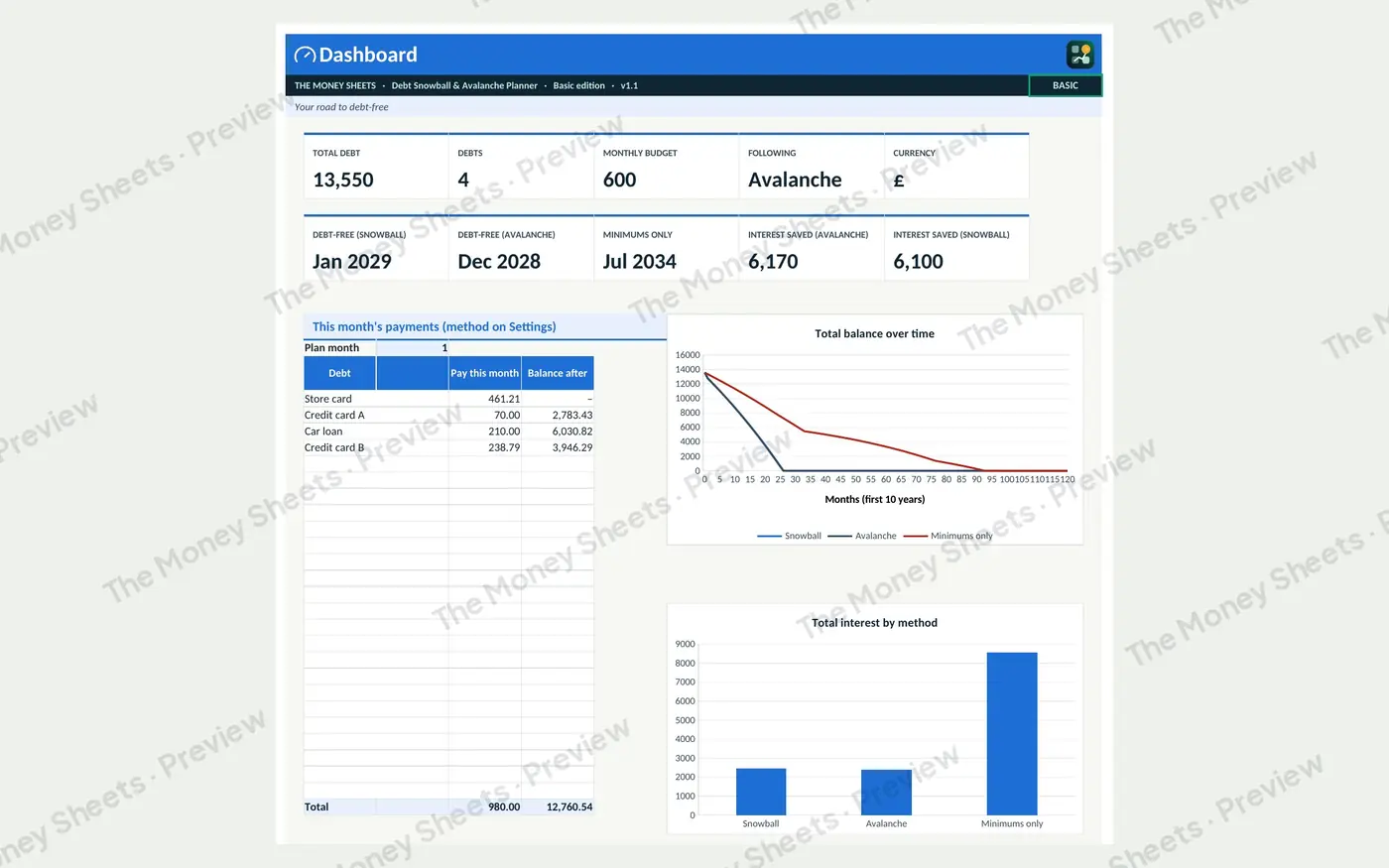Click Credit card B balance 3,946.29

(x=572, y=447)
